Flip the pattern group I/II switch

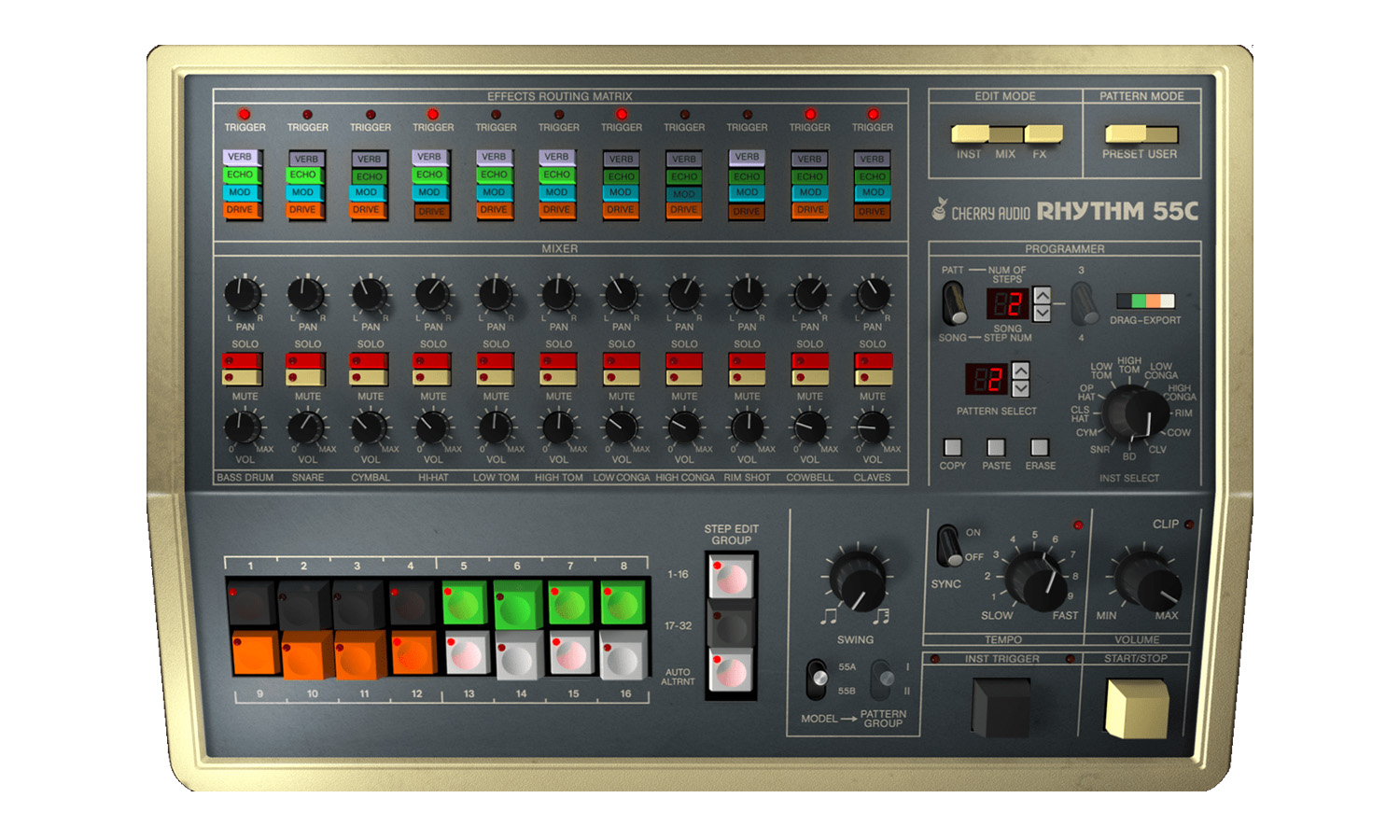881,679
